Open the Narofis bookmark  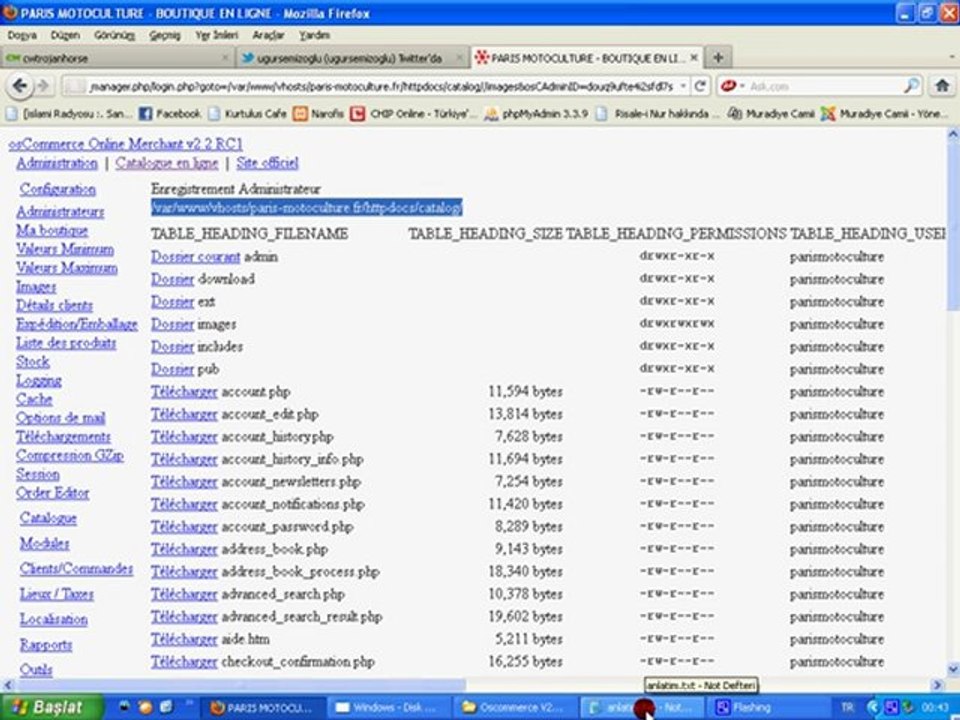(x=318, y=114)
